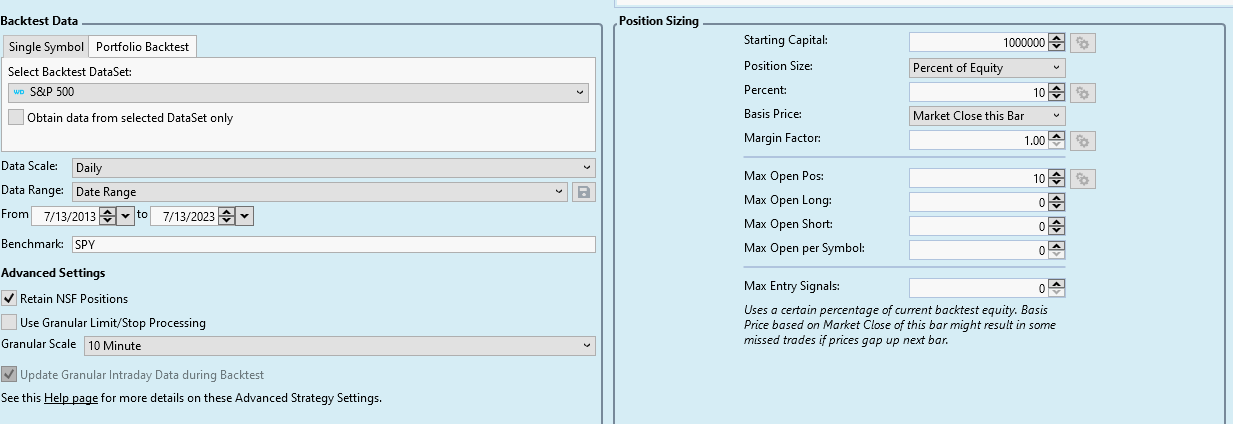Image resolution: width=1233 pixels, height=424 pixels.
Task: Check Obtain data from selected DataSet only
Action: 16,117
